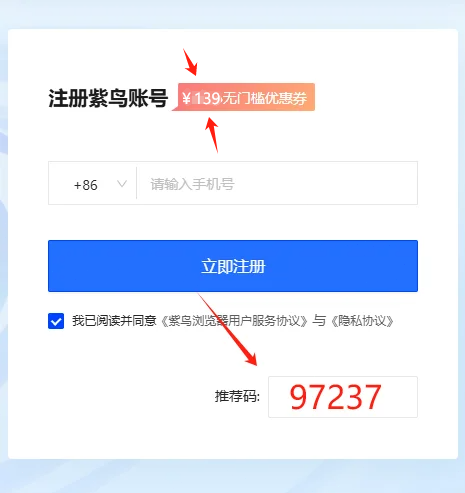Image resolution: width=465 pixels, height=493 pixels.
Task: Click the 97237 referral code field
Action: click(343, 397)
